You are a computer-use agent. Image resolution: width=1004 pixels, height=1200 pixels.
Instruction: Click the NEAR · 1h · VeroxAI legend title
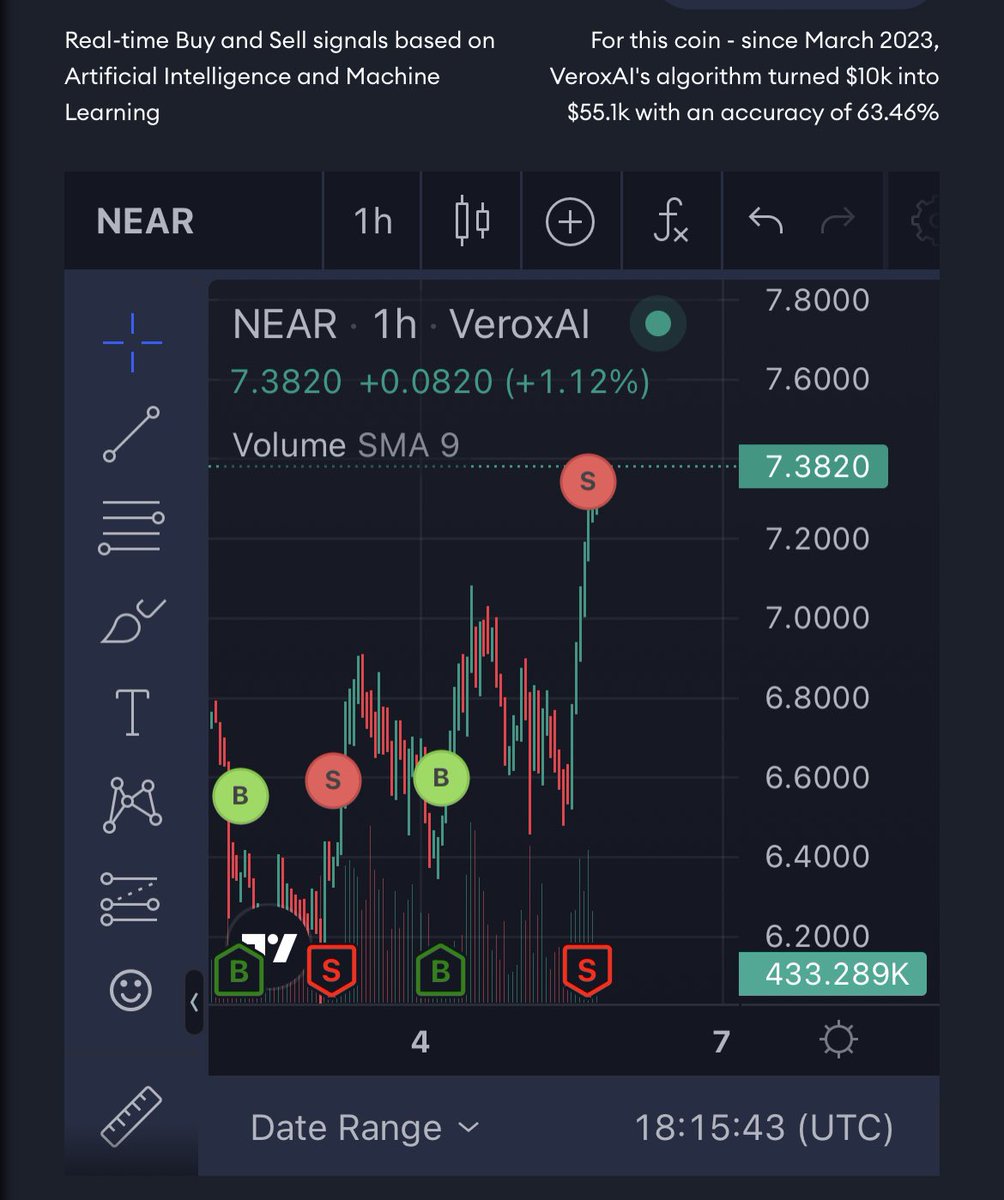pyautogui.click(x=411, y=325)
